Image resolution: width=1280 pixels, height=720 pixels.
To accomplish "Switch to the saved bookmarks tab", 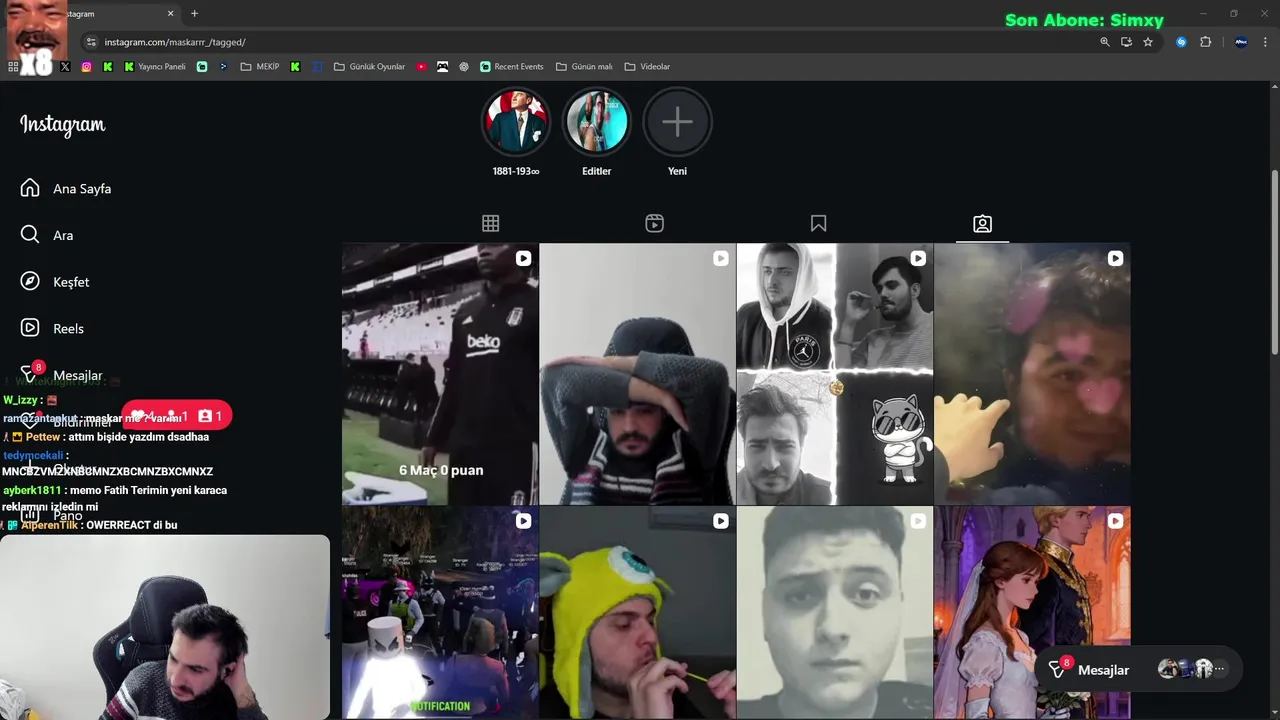I will click(x=818, y=223).
